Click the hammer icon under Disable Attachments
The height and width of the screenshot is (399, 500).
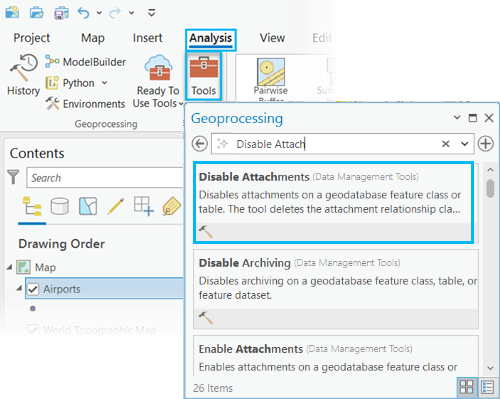tap(206, 231)
